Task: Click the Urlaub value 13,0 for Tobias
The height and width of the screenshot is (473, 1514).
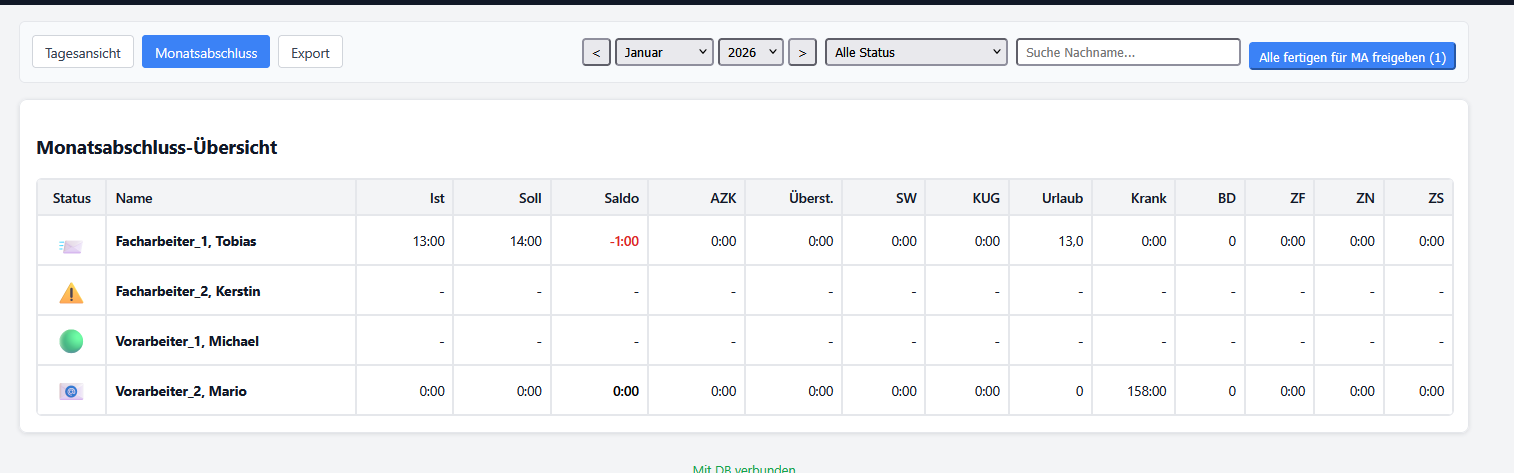Action: (1069, 241)
